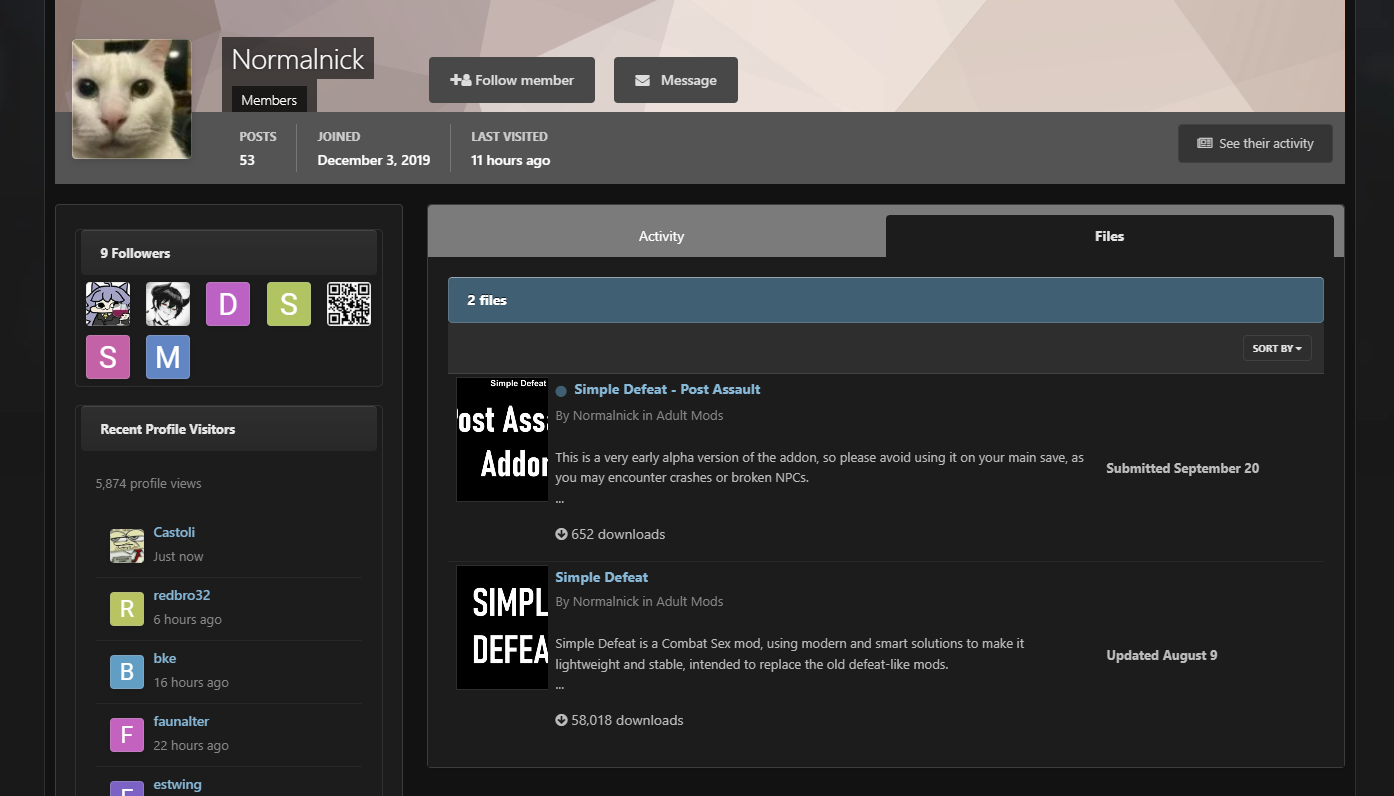This screenshot has width=1394, height=796.
Task: Click the blue M follower avatar
Action: pos(167,357)
